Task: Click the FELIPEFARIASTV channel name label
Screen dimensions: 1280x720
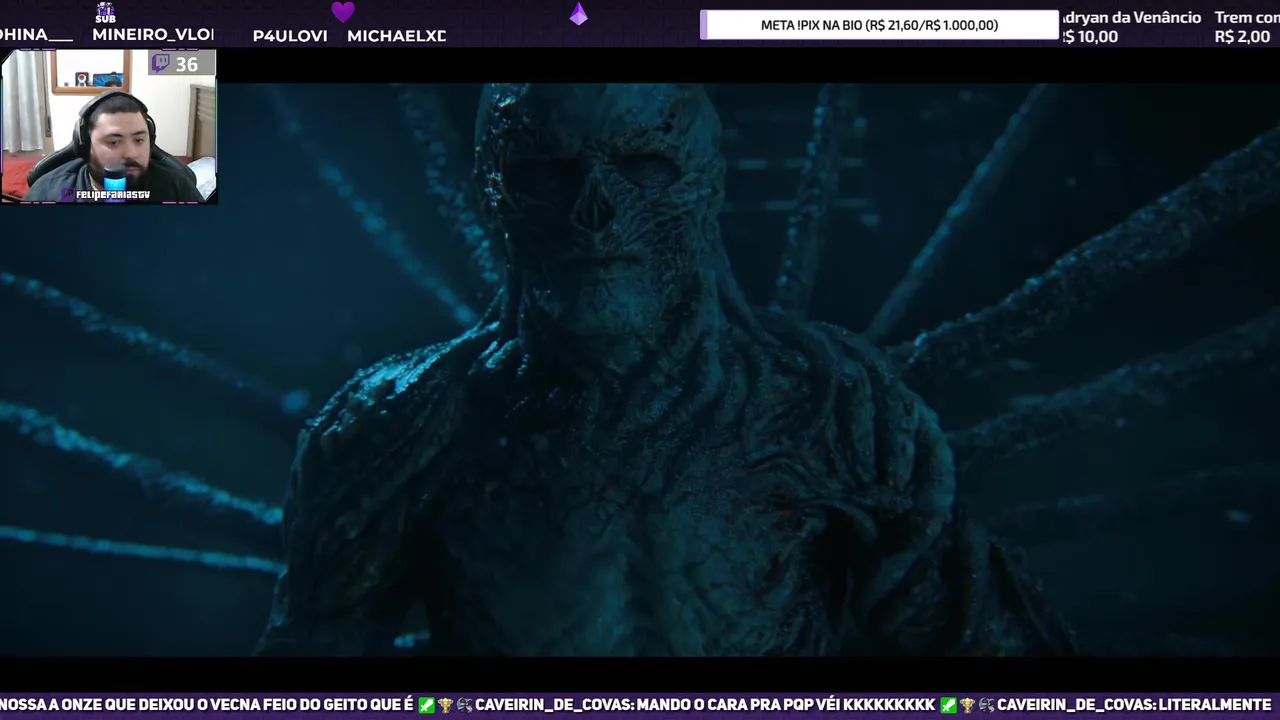Action: (113, 195)
